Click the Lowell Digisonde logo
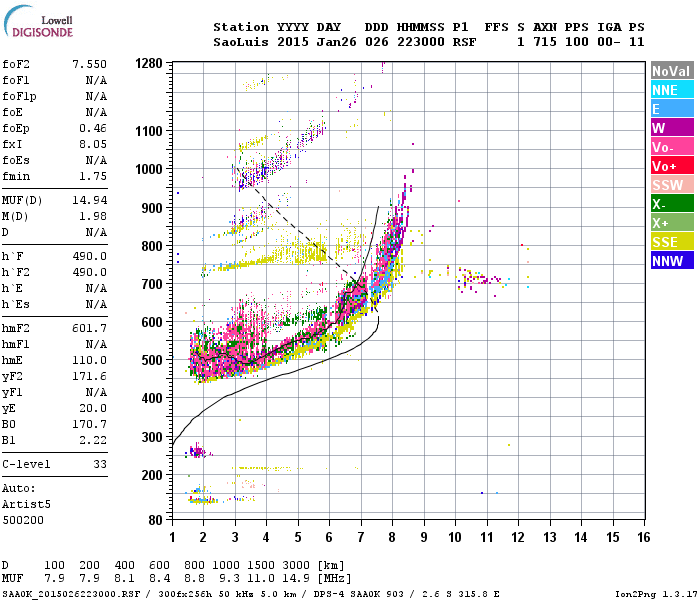The image size is (700, 600). coord(38,22)
